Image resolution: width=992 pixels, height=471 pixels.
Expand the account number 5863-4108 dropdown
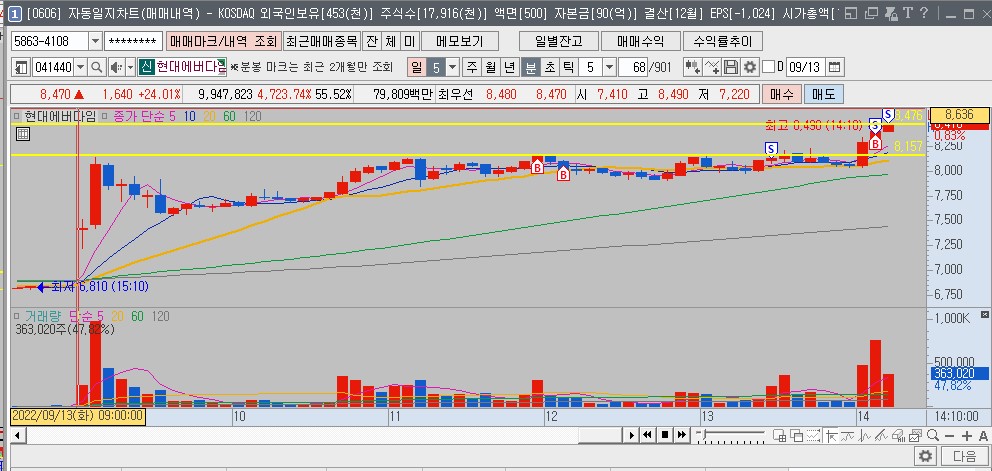[x=95, y=41]
